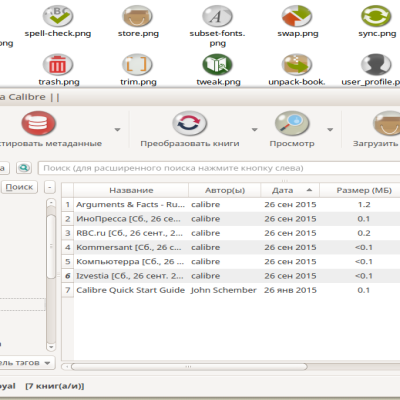This screenshot has width=400, height=400.
Task: Click the [7 книг(а/и)] status text
Action: pyautogui.click(x=55, y=386)
